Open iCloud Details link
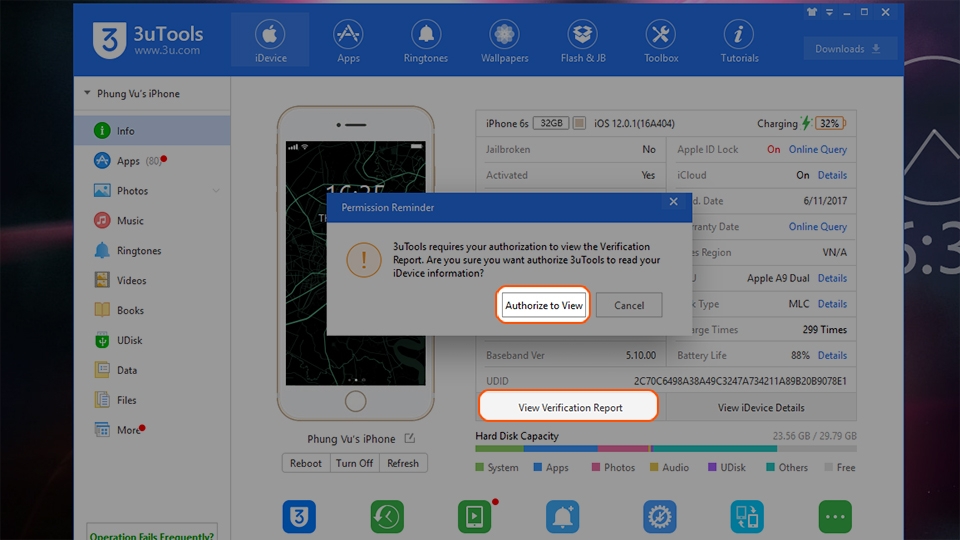Viewport: 960px width, 540px height. tap(832, 175)
